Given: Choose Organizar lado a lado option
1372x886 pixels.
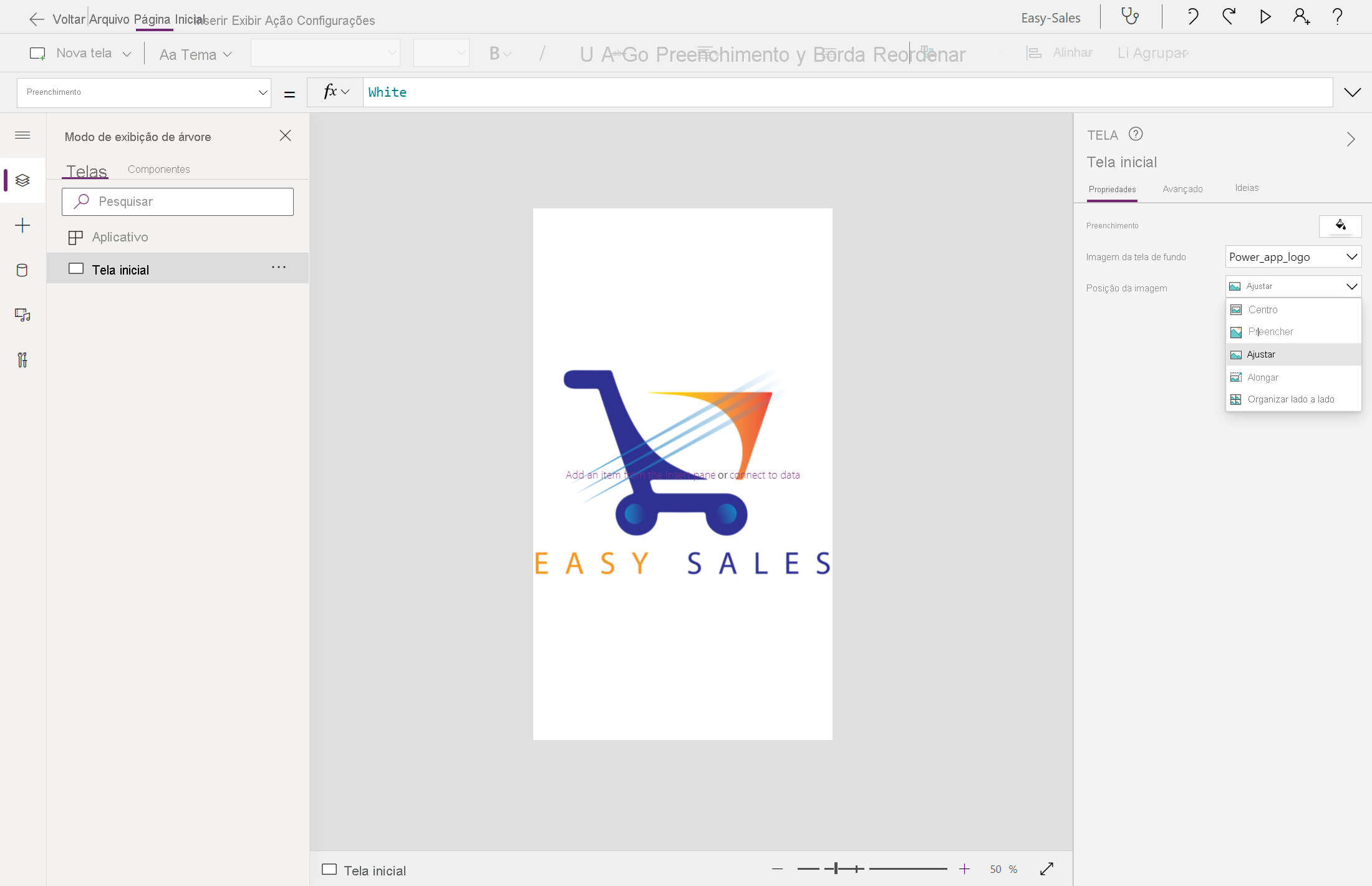Looking at the screenshot, I should click(x=1290, y=399).
